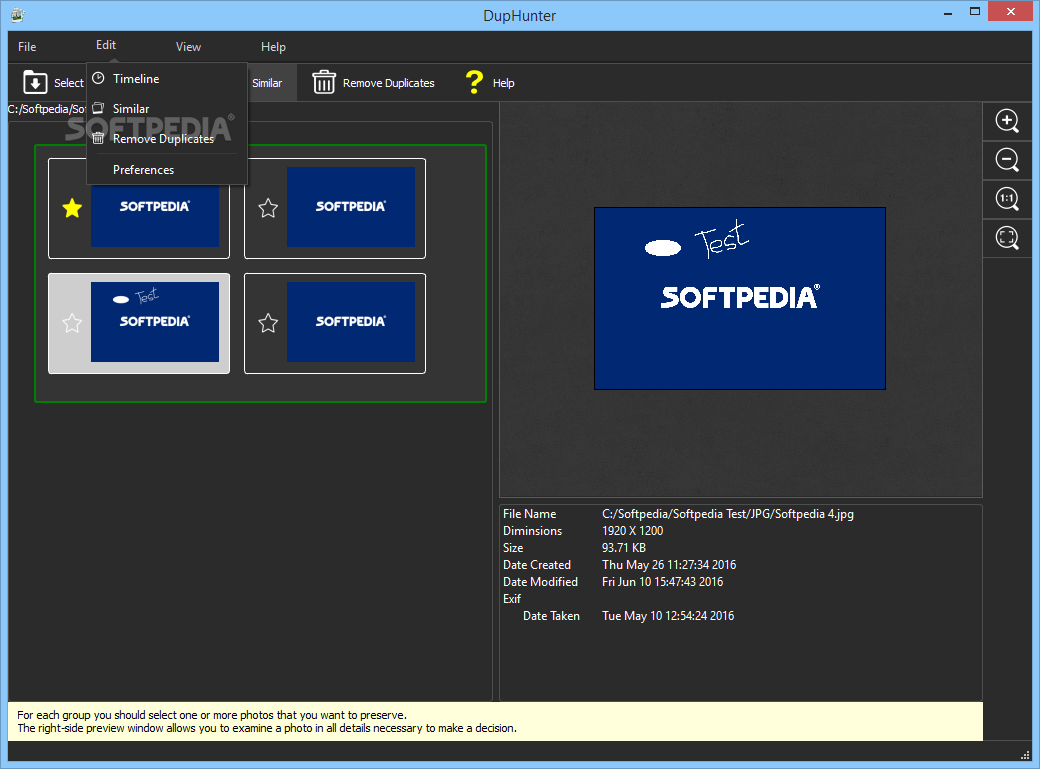Screen dimensions: 1040x769
Task: Close the DupHunter window
Action: [x=1010, y=11]
